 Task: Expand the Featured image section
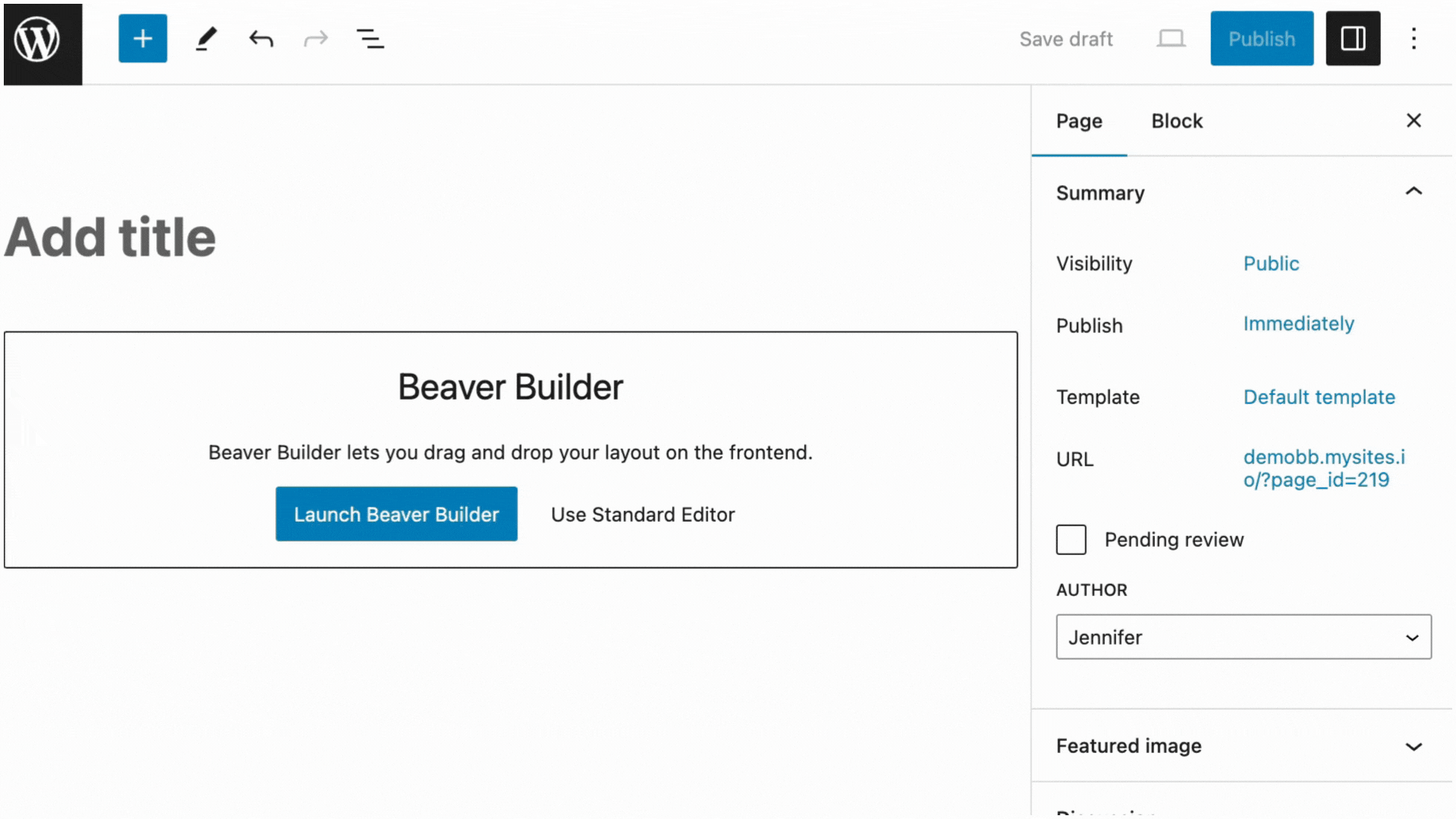pos(1414,746)
